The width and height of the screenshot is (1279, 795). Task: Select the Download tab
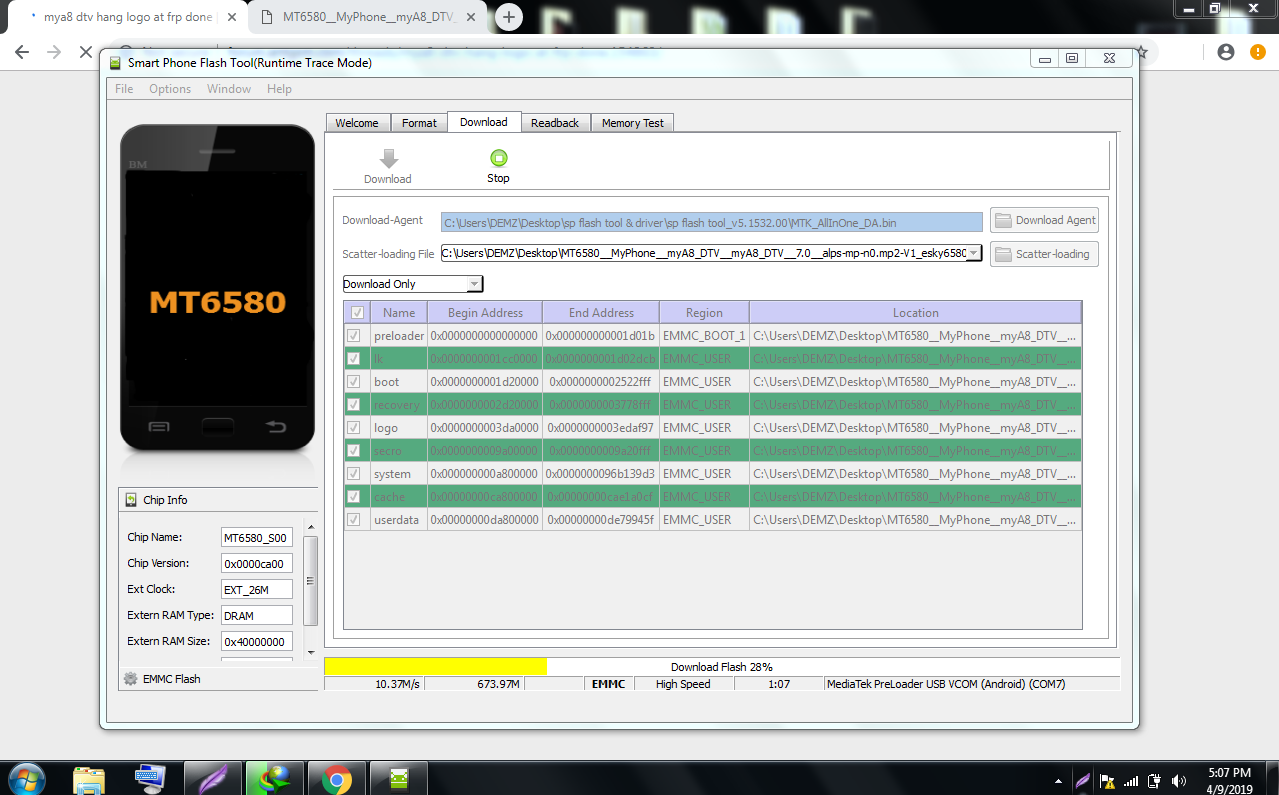click(484, 122)
